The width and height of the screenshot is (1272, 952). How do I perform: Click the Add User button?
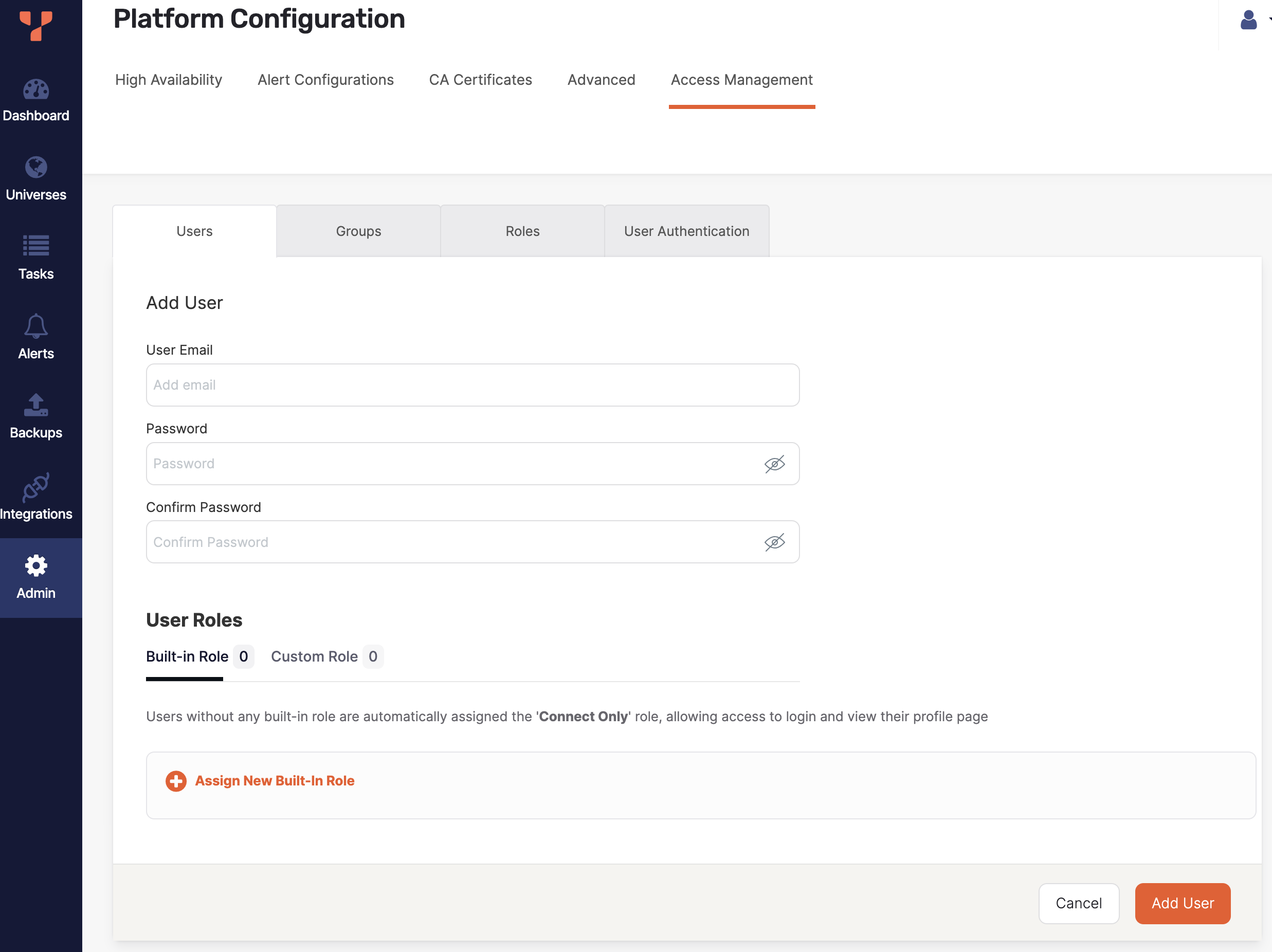(1183, 903)
